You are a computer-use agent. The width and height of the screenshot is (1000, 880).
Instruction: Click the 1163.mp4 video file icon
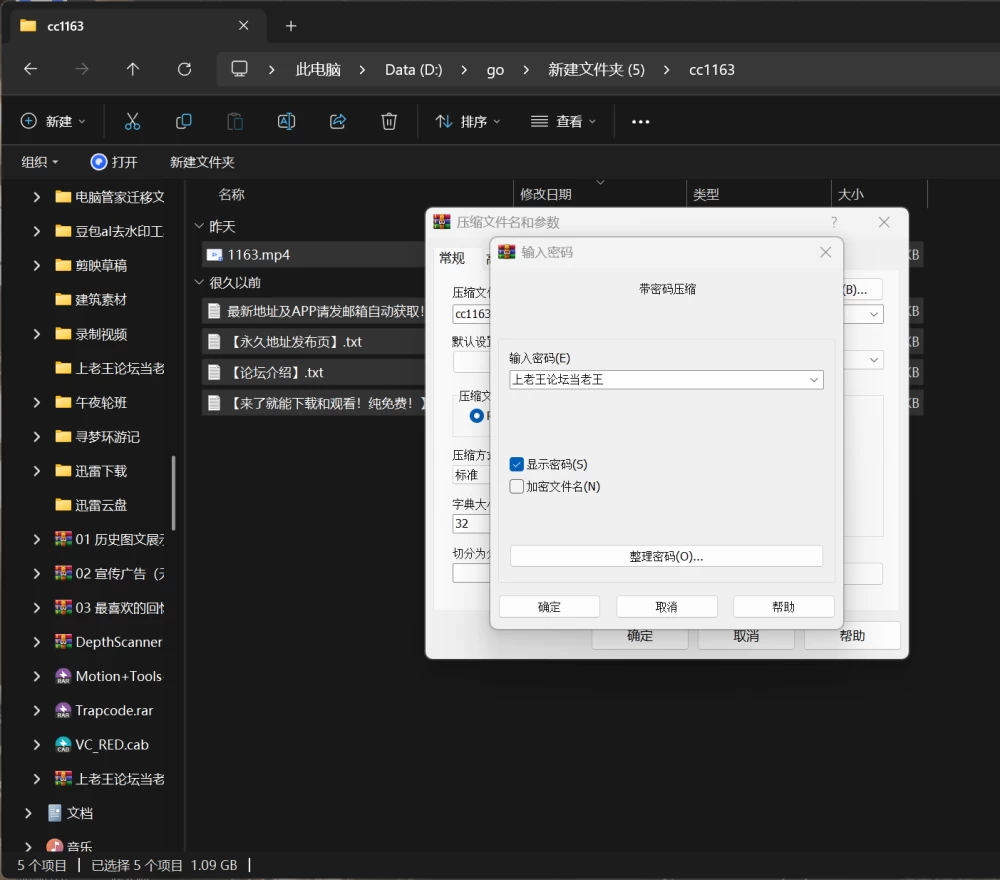pos(214,255)
